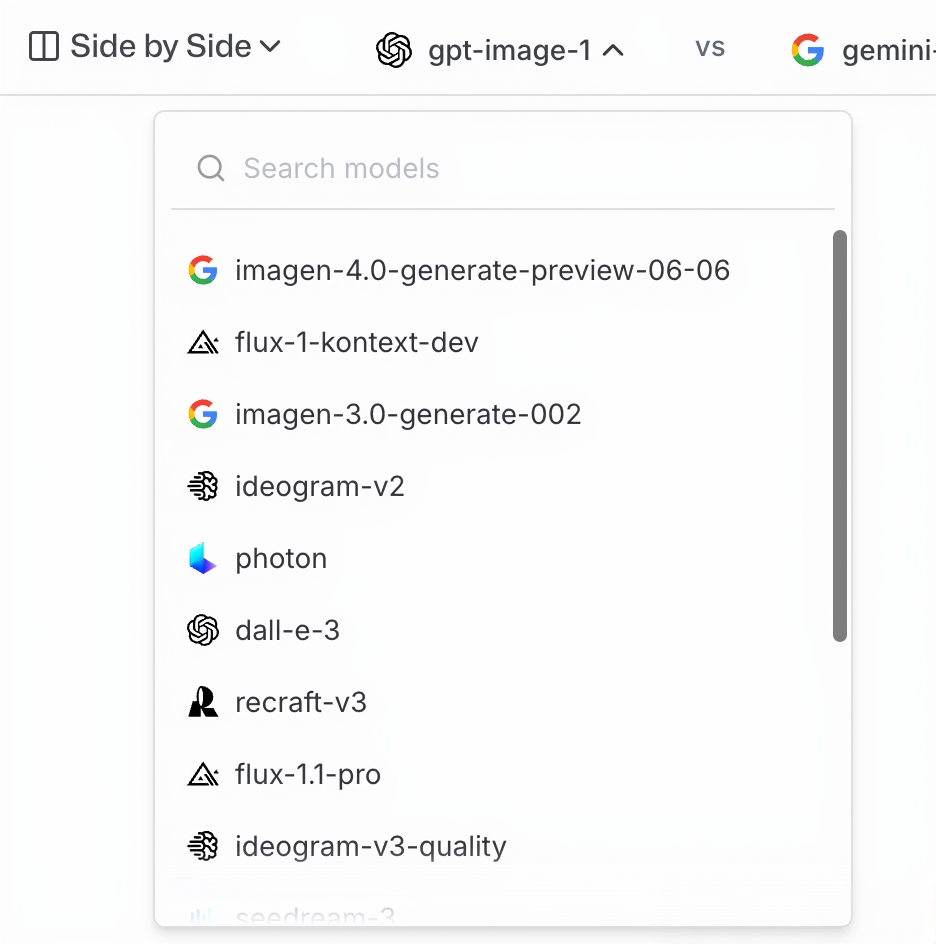Select imagen-3.0-generate-002 from the list
Screen dimensions: 936x944
click(x=408, y=415)
